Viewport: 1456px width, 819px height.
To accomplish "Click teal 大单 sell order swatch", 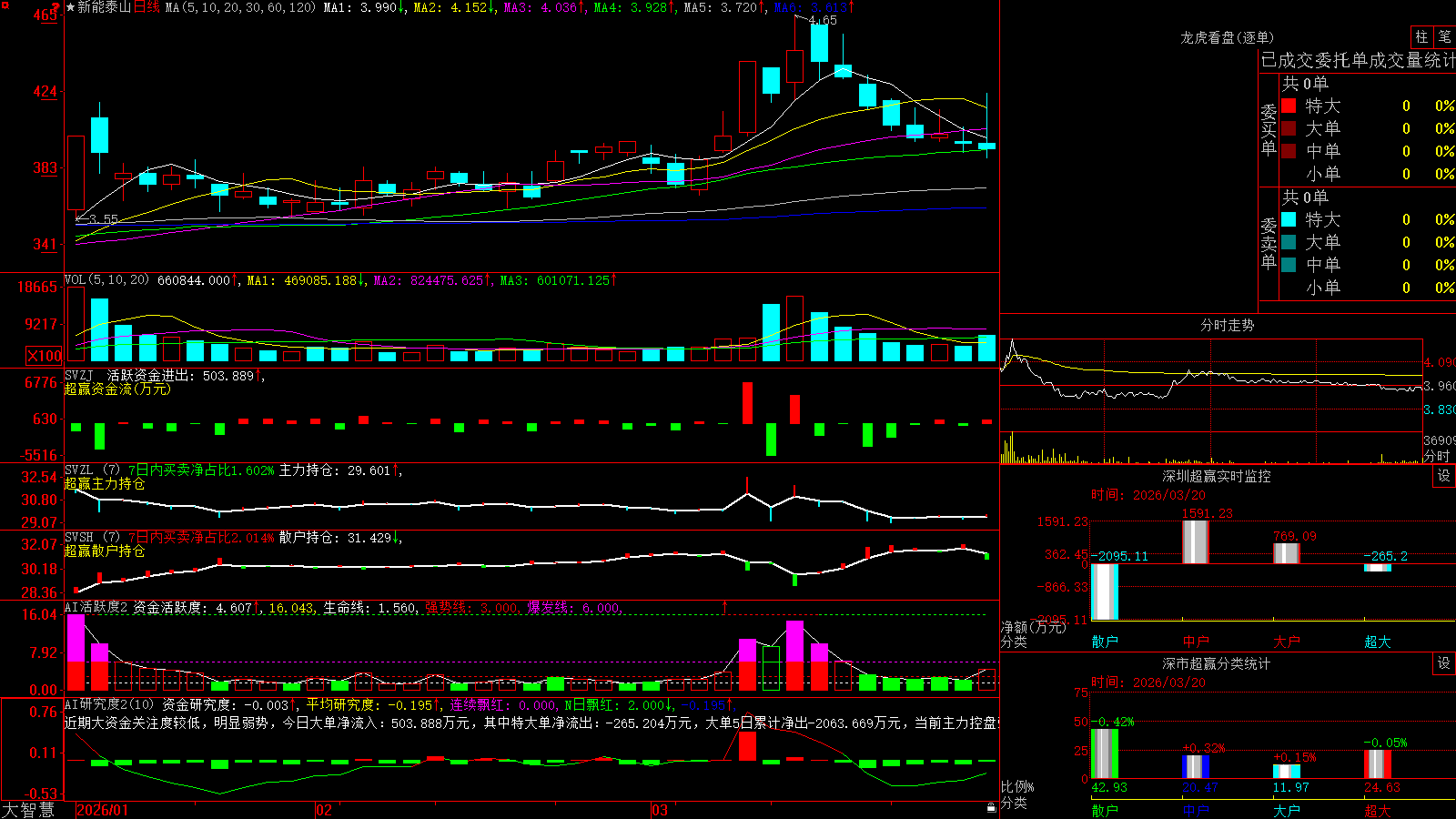I will pyautogui.click(x=1289, y=242).
